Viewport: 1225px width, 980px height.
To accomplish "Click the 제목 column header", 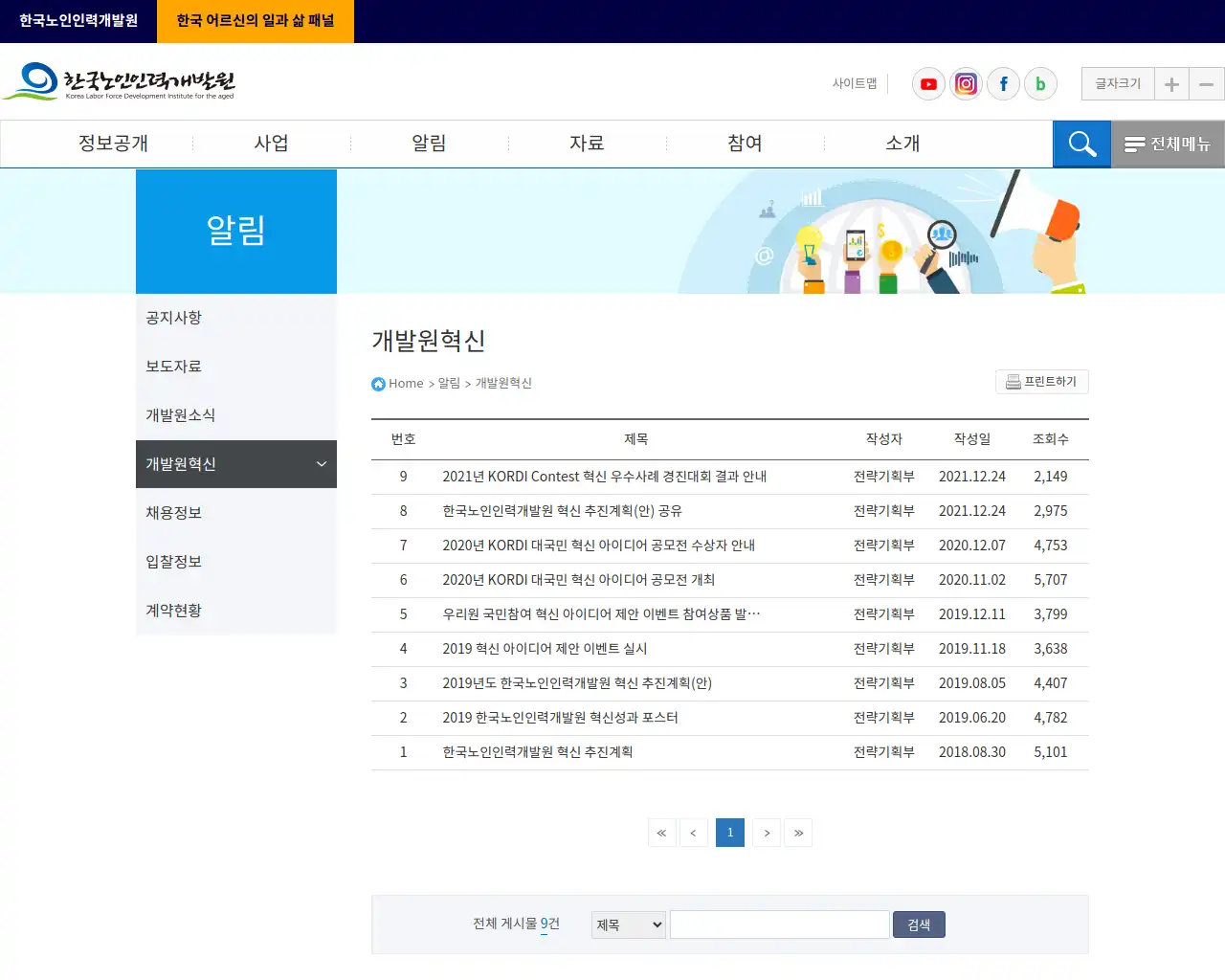I will click(x=636, y=439).
